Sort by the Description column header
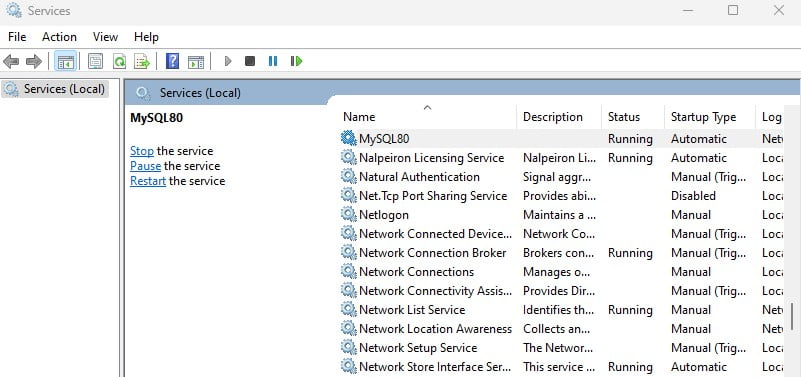This screenshot has height=377, width=801. click(x=559, y=116)
